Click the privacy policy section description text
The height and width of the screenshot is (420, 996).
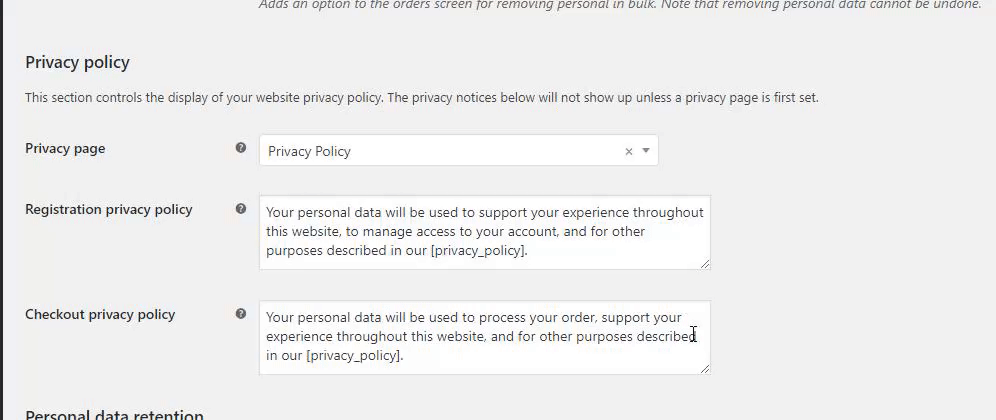421,98
